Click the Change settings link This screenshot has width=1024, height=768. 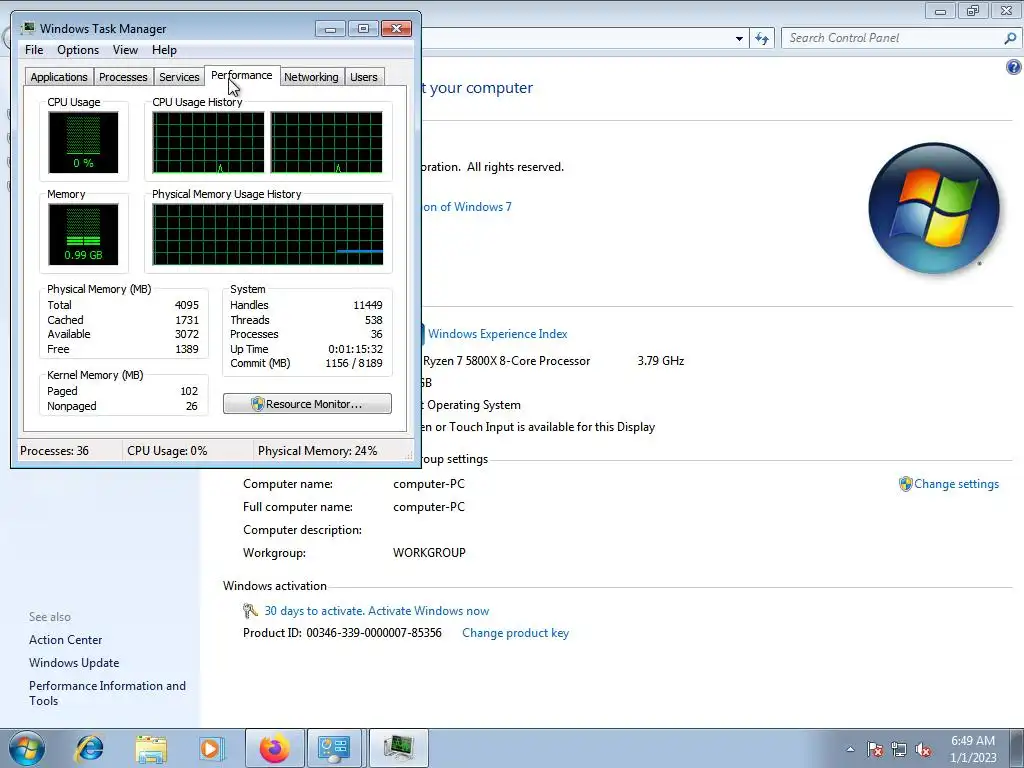(956, 484)
